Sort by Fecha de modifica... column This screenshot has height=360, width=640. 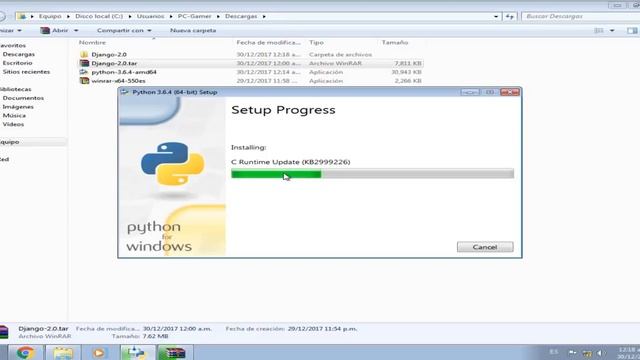point(269,42)
